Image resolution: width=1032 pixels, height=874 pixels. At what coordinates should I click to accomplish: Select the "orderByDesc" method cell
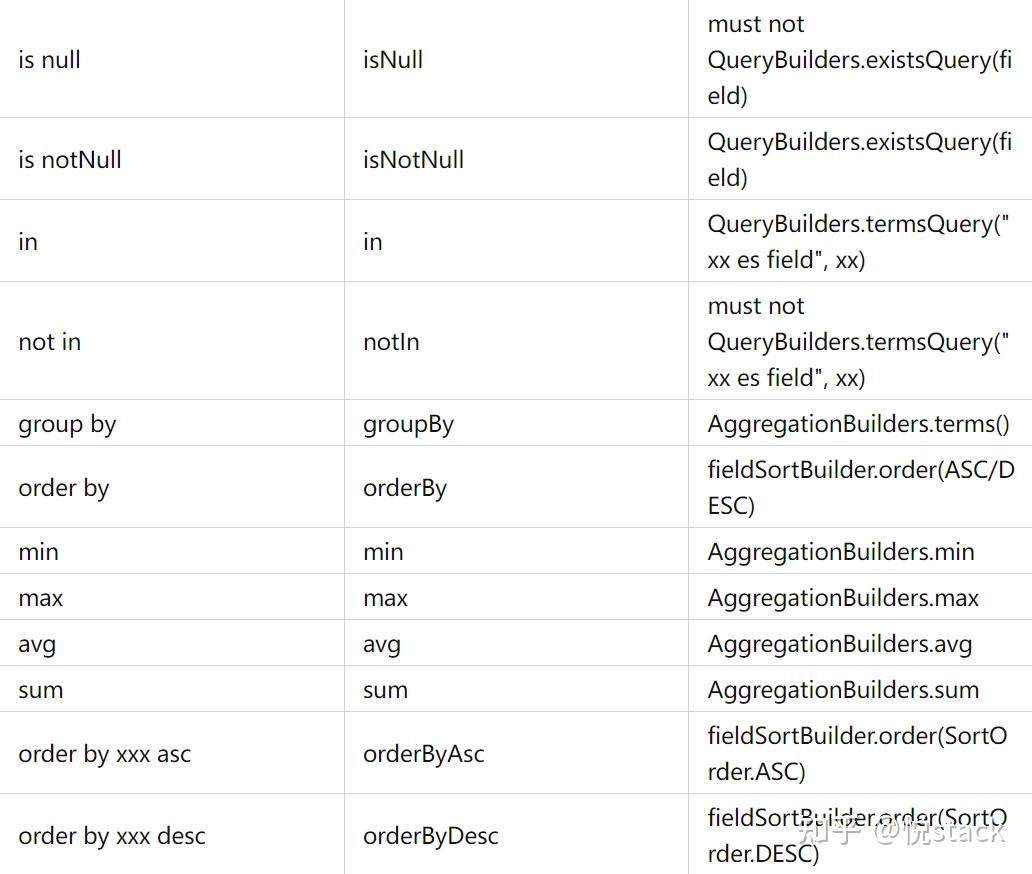[x=430, y=836]
